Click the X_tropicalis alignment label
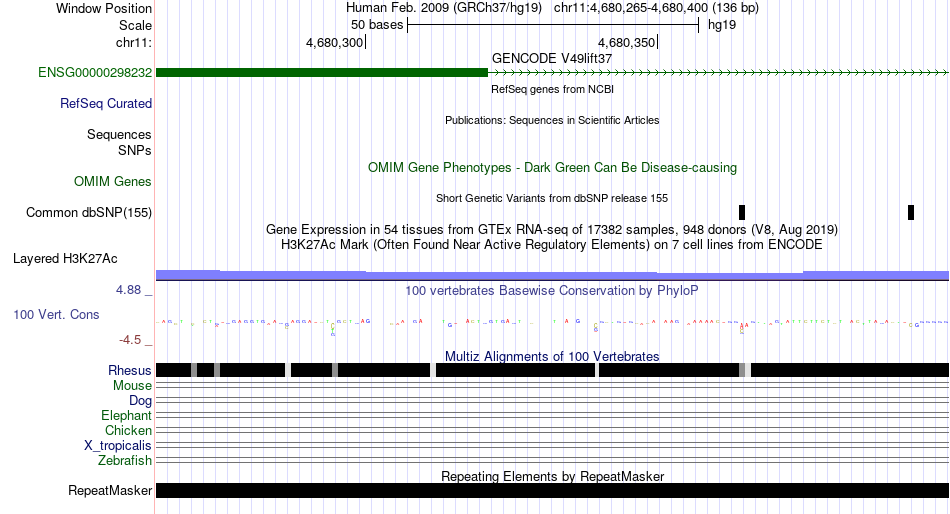The height and width of the screenshot is (514, 950). (118, 446)
